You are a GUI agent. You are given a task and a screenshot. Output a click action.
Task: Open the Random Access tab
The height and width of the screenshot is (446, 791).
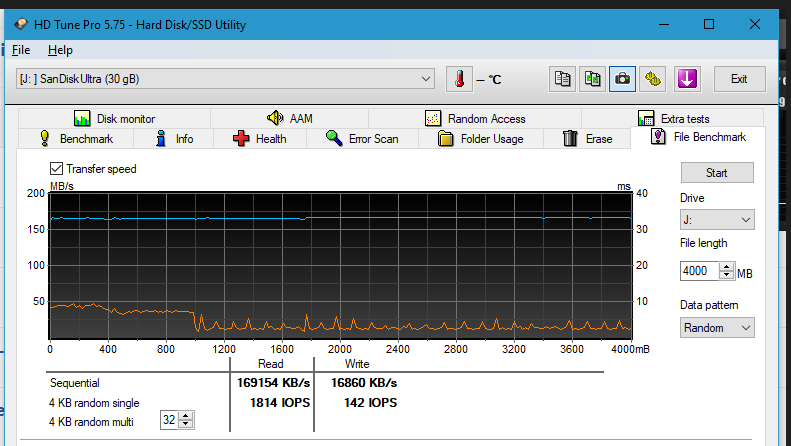[x=475, y=119]
